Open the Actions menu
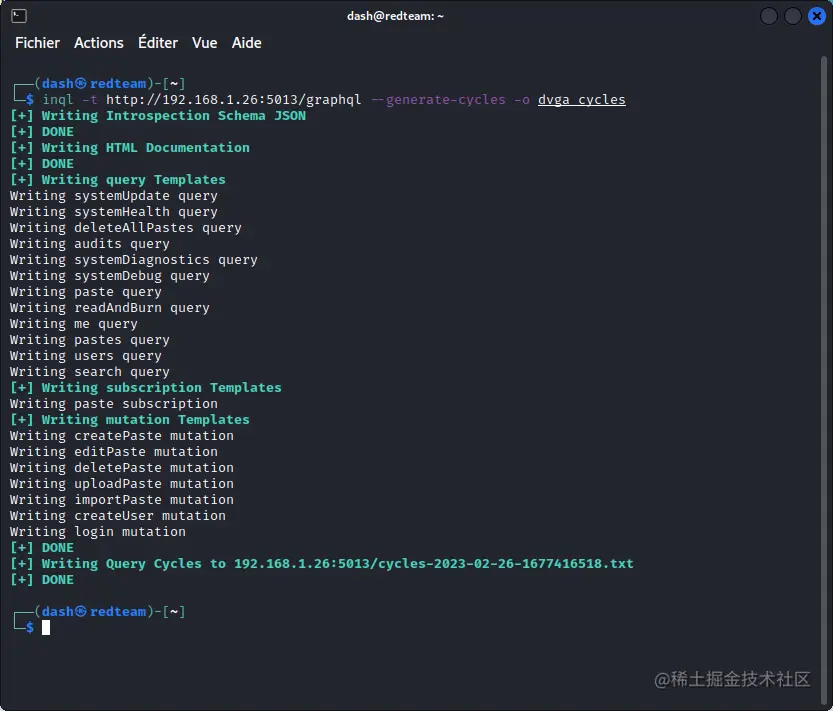 click(x=99, y=43)
